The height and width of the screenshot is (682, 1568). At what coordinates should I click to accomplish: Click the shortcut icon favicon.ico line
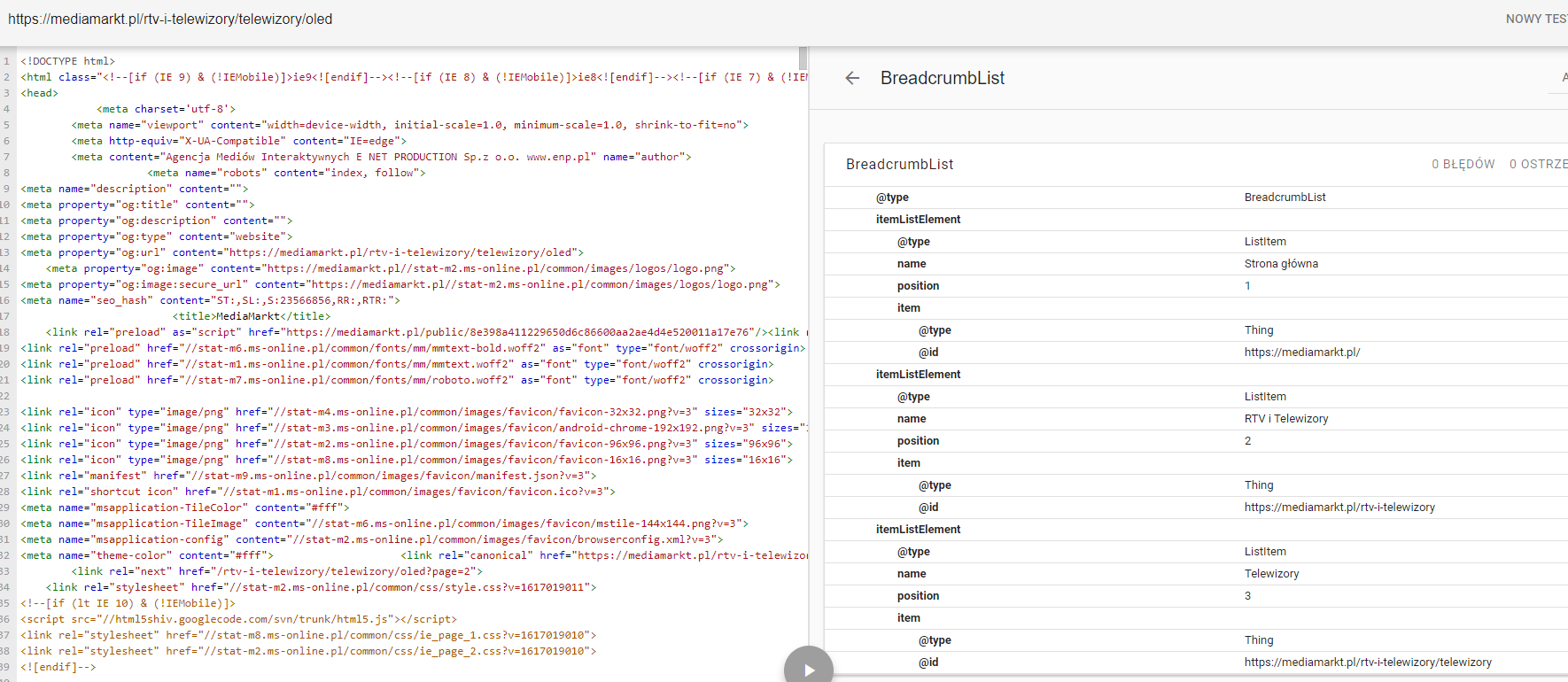318,492
